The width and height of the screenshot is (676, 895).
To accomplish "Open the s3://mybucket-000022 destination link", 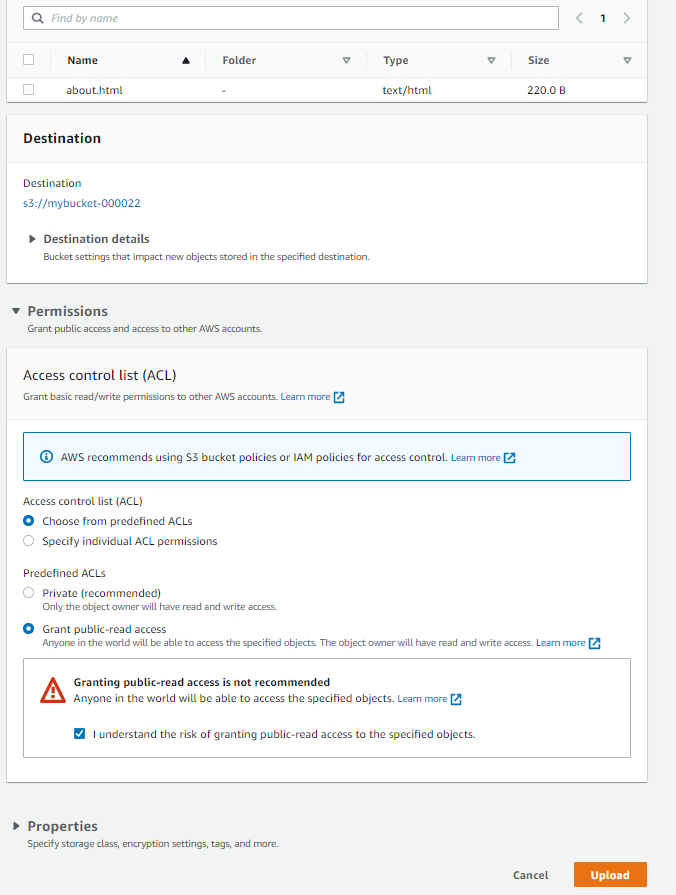I will [82, 203].
